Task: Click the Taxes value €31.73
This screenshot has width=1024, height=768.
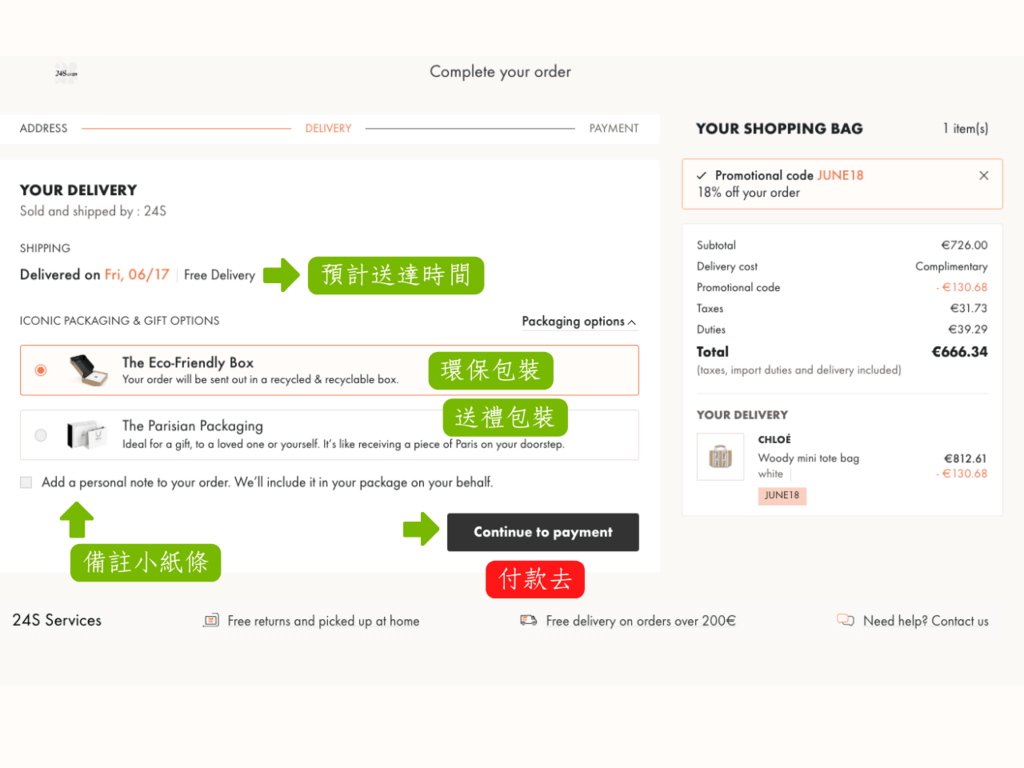Action: (968, 308)
